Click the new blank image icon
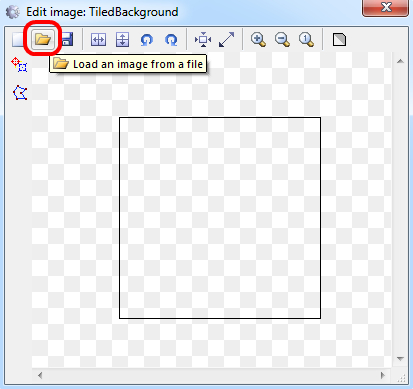Screen dimensions: 413x389 (17, 40)
